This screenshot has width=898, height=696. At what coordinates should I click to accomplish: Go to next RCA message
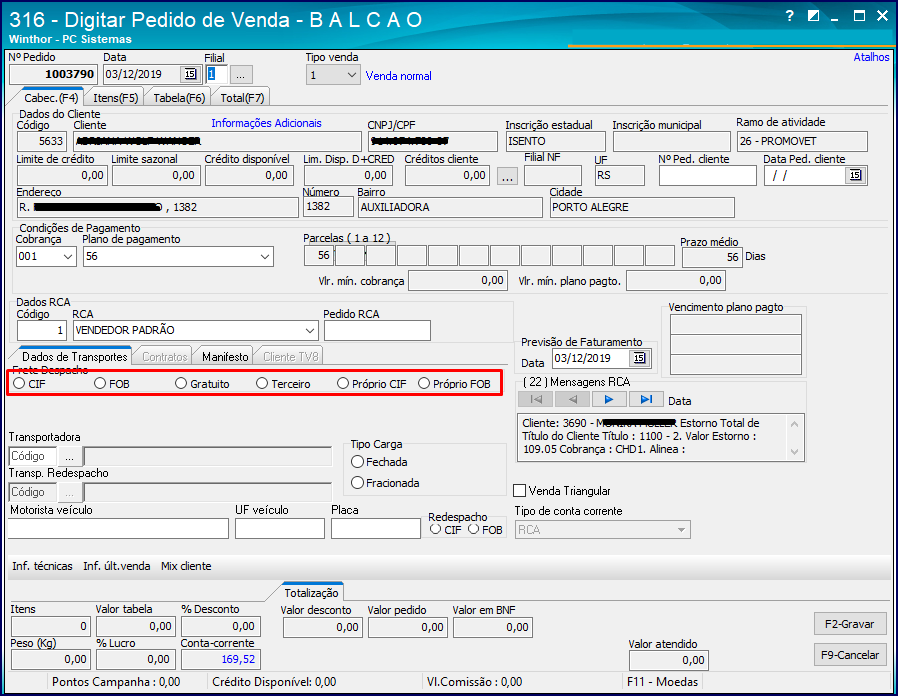click(608, 400)
